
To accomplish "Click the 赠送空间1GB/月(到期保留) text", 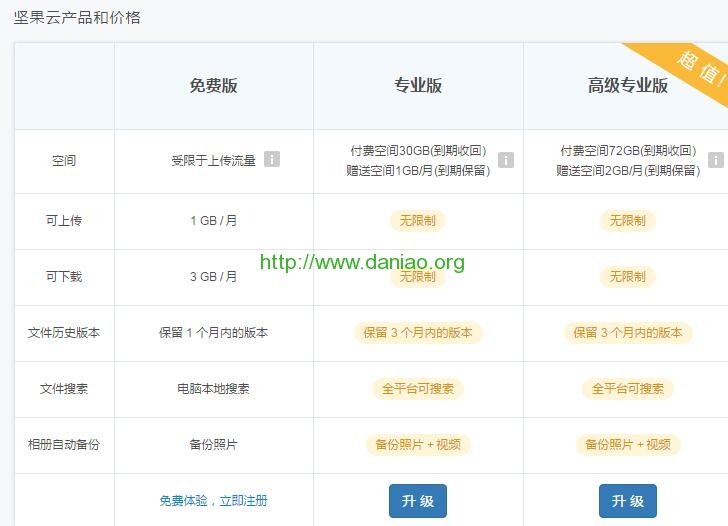I will (x=418, y=171).
